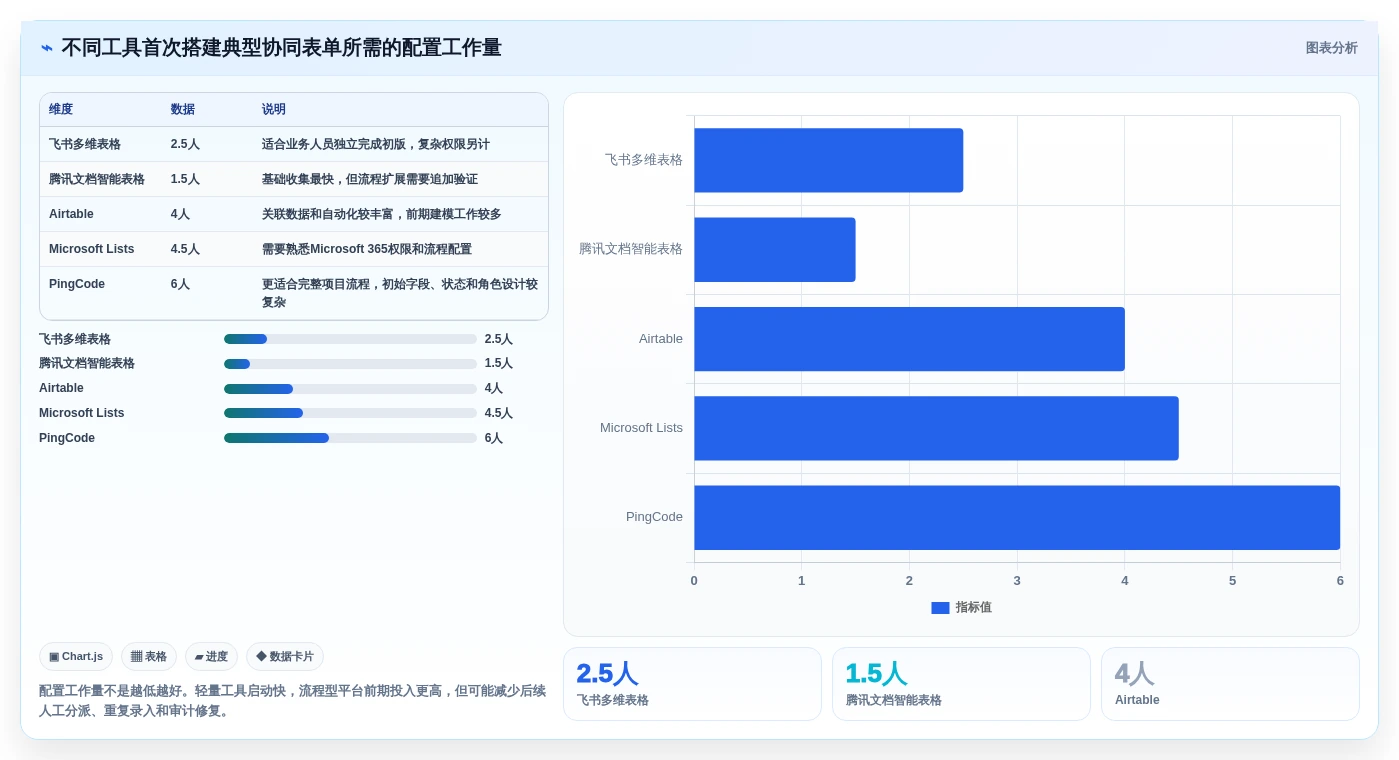Select the 飞书多维表格 table row name

click(x=85, y=144)
